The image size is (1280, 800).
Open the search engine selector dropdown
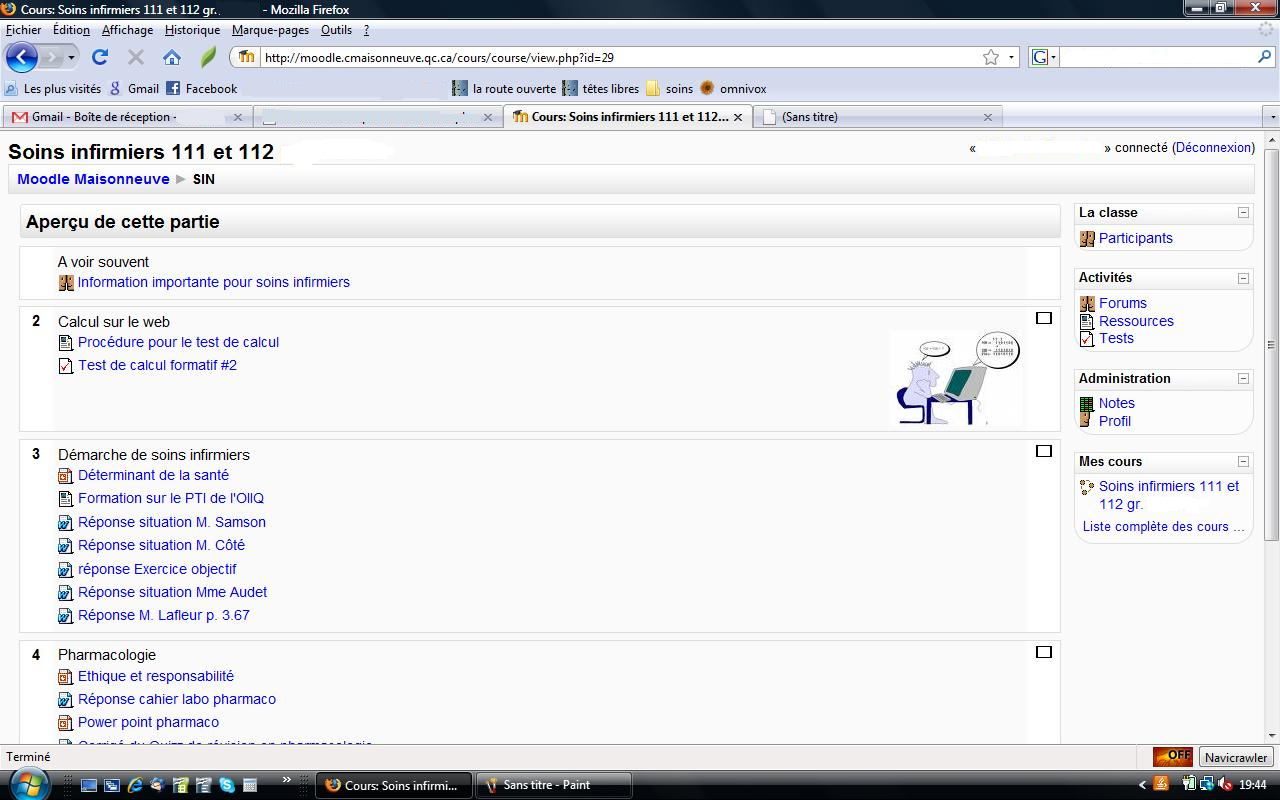tap(1044, 57)
